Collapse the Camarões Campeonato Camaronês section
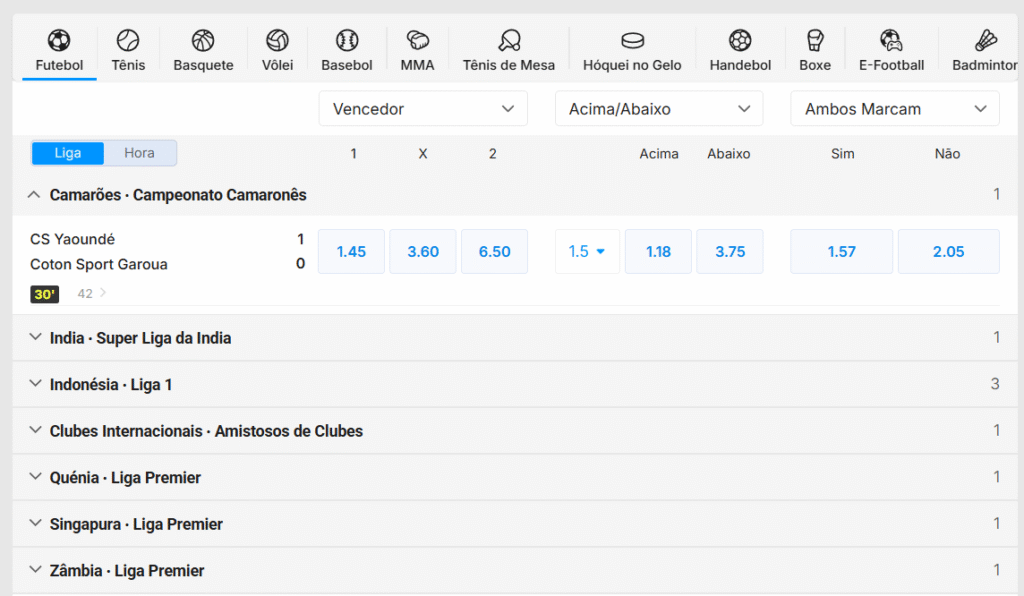 [x=35, y=195]
